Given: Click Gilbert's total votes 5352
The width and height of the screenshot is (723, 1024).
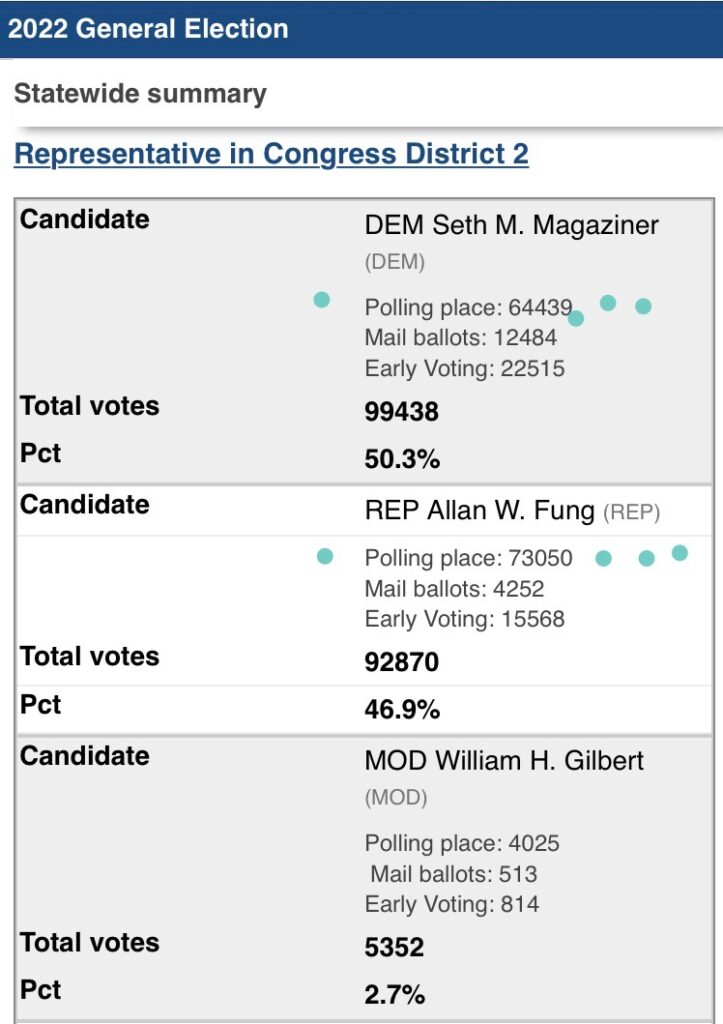Looking at the screenshot, I should [394, 947].
